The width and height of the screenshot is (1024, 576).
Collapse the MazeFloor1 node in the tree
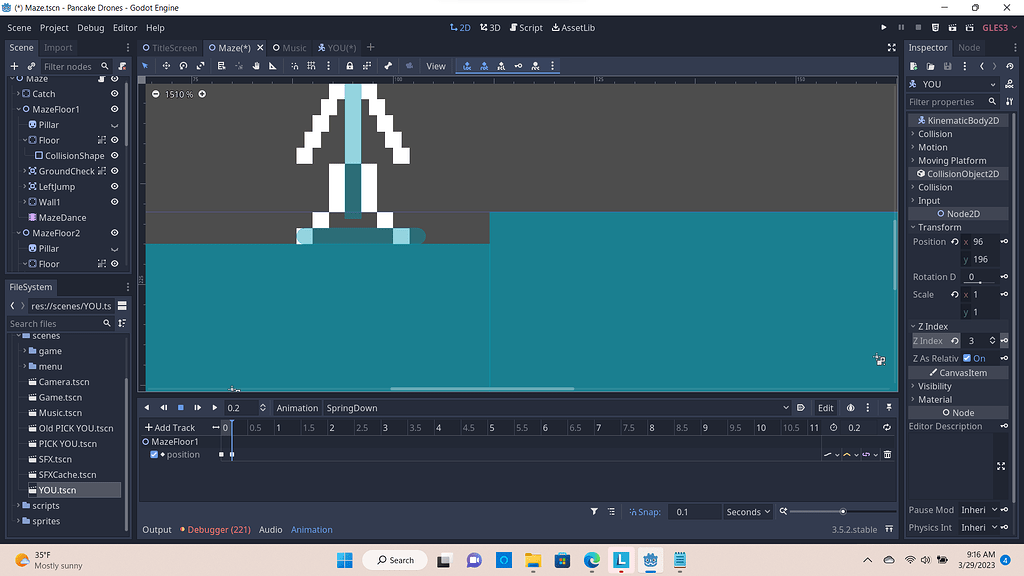(x=19, y=109)
